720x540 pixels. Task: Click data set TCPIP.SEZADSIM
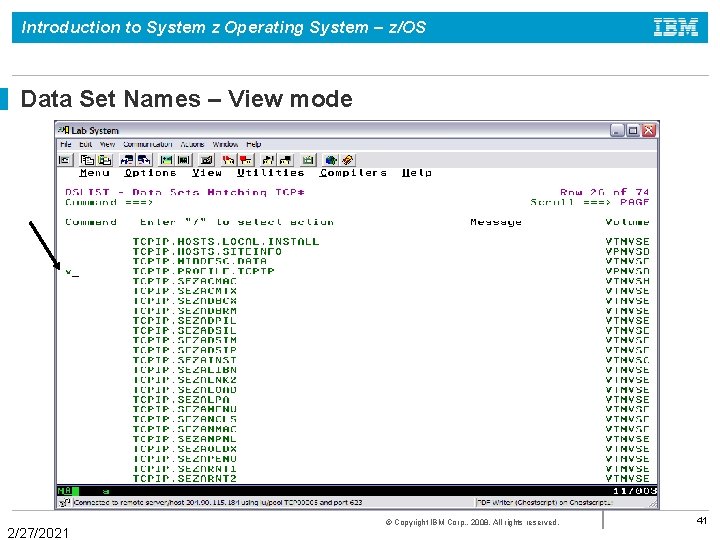point(185,340)
